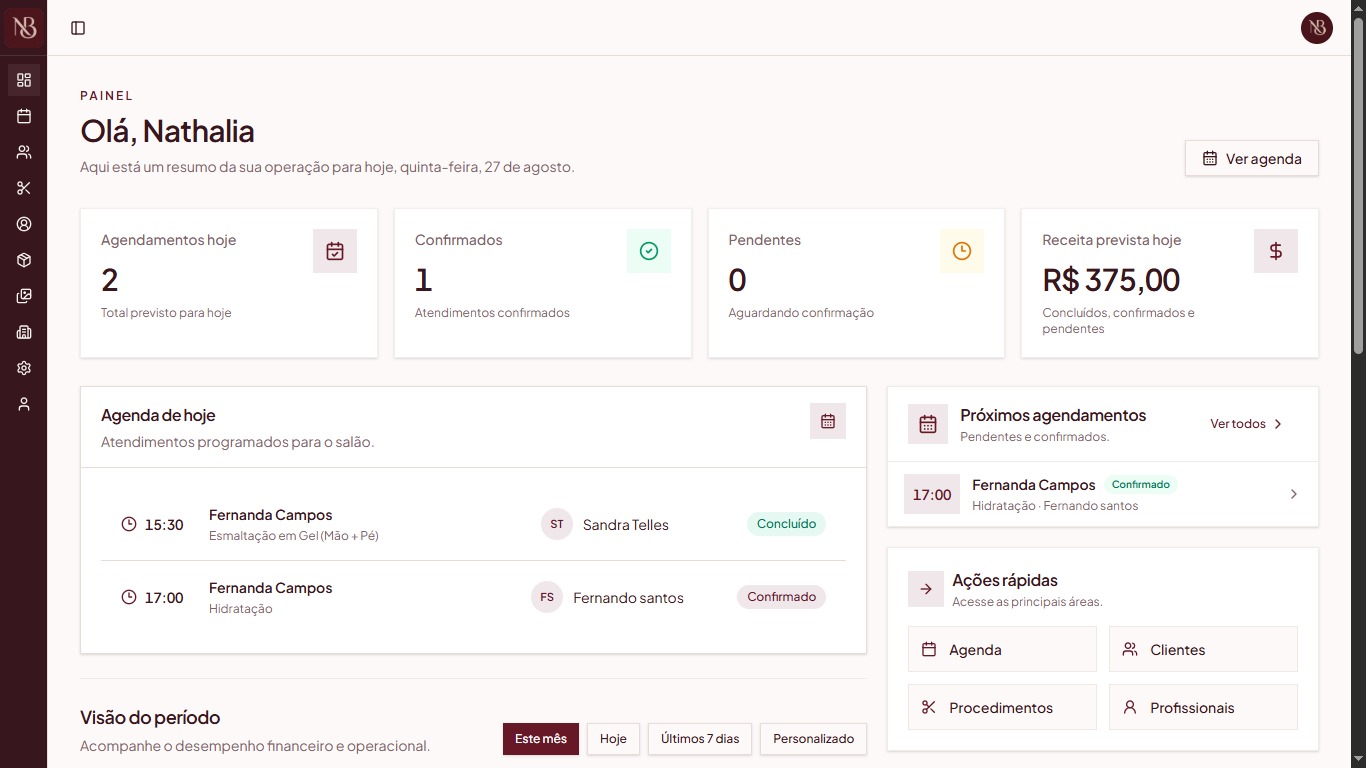Select the Personalizado period filter
Screen dimensions: 1366x768
pos(814,739)
